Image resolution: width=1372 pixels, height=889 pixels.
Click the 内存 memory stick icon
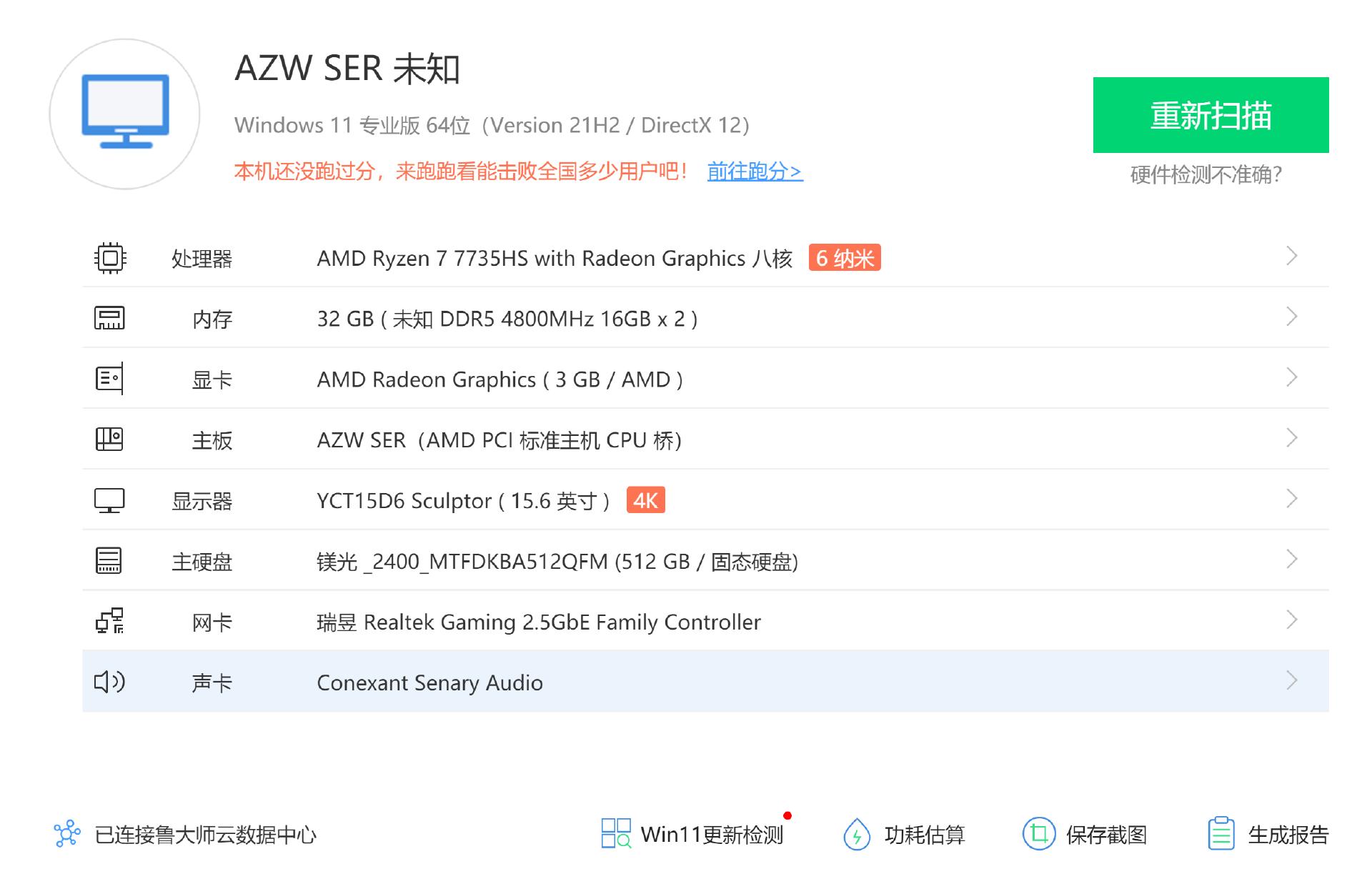coord(111,319)
